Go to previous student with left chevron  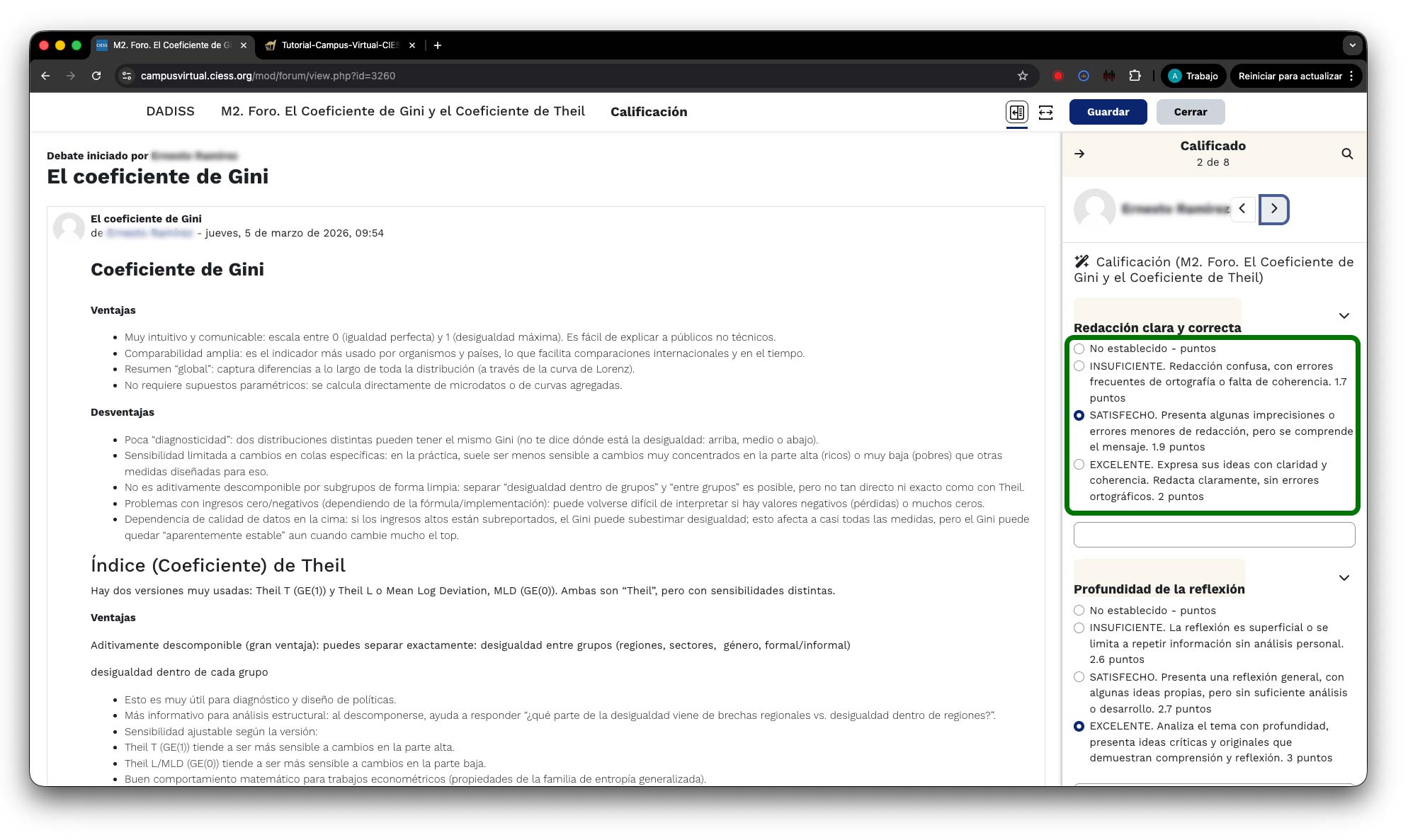1242,209
